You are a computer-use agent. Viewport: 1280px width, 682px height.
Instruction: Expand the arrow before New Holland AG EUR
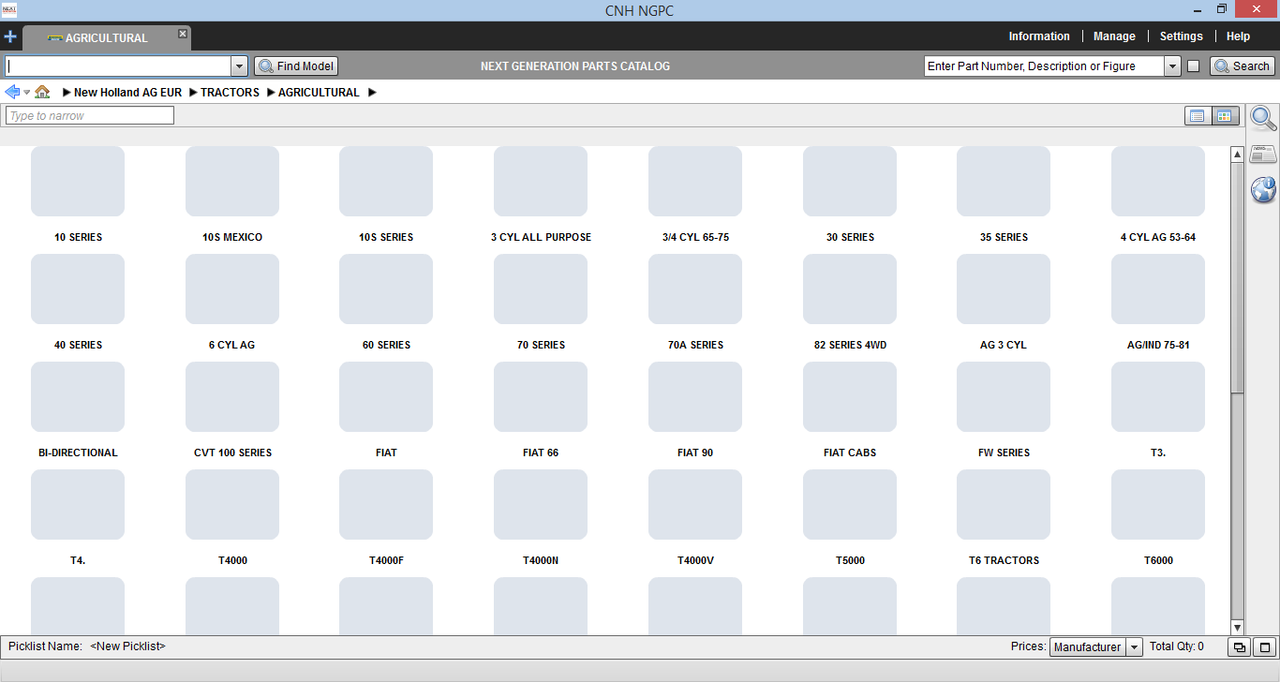66,92
